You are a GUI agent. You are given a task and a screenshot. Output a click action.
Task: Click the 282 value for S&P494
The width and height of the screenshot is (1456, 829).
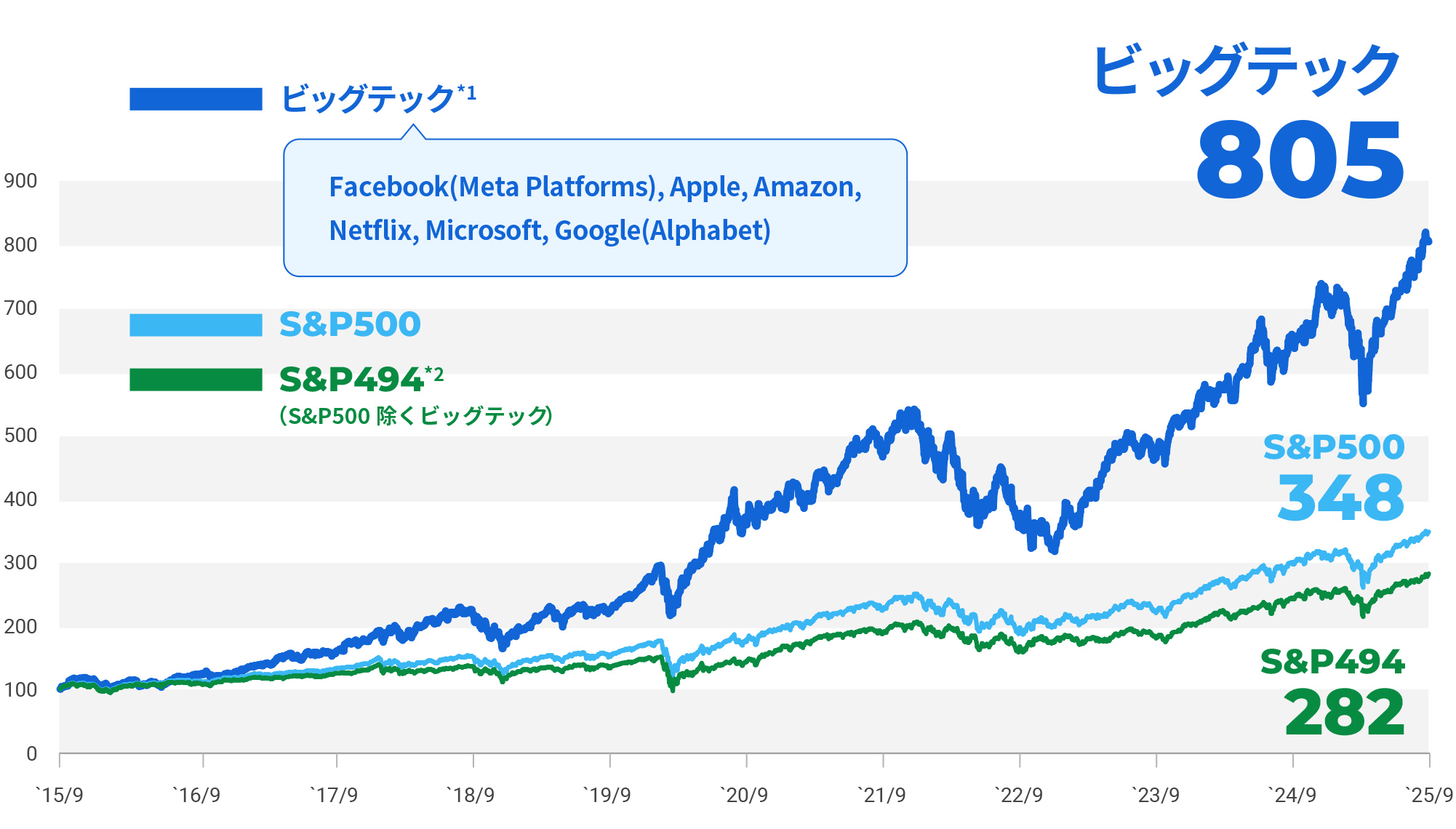[1344, 713]
